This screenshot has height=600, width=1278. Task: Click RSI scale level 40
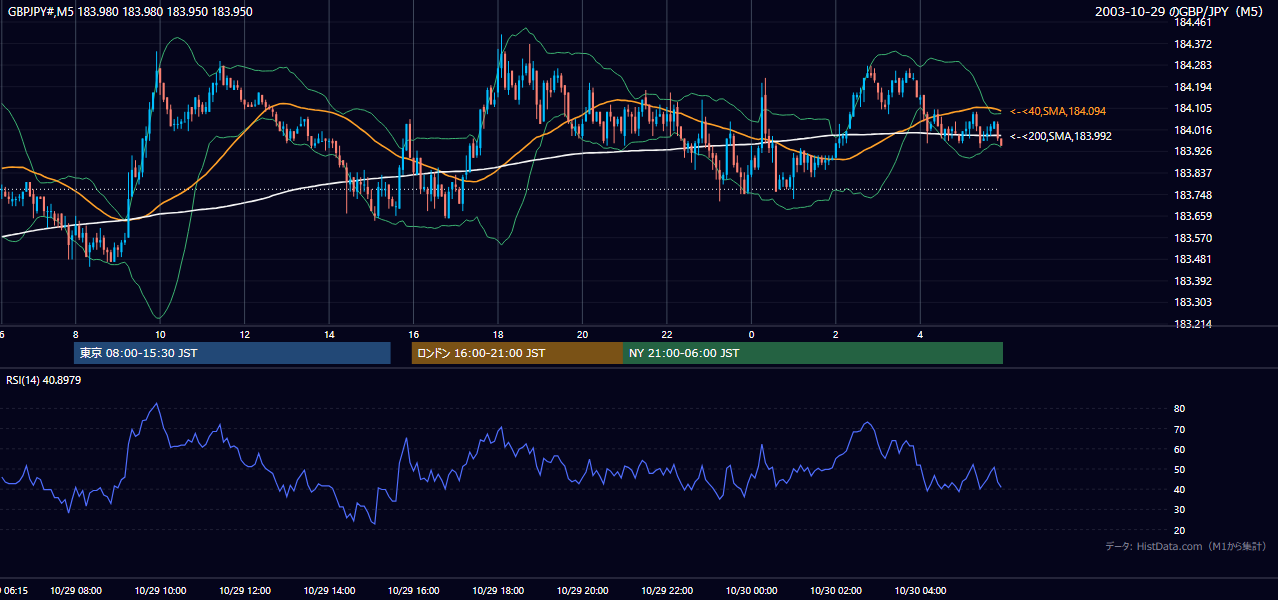pos(1180,489)
